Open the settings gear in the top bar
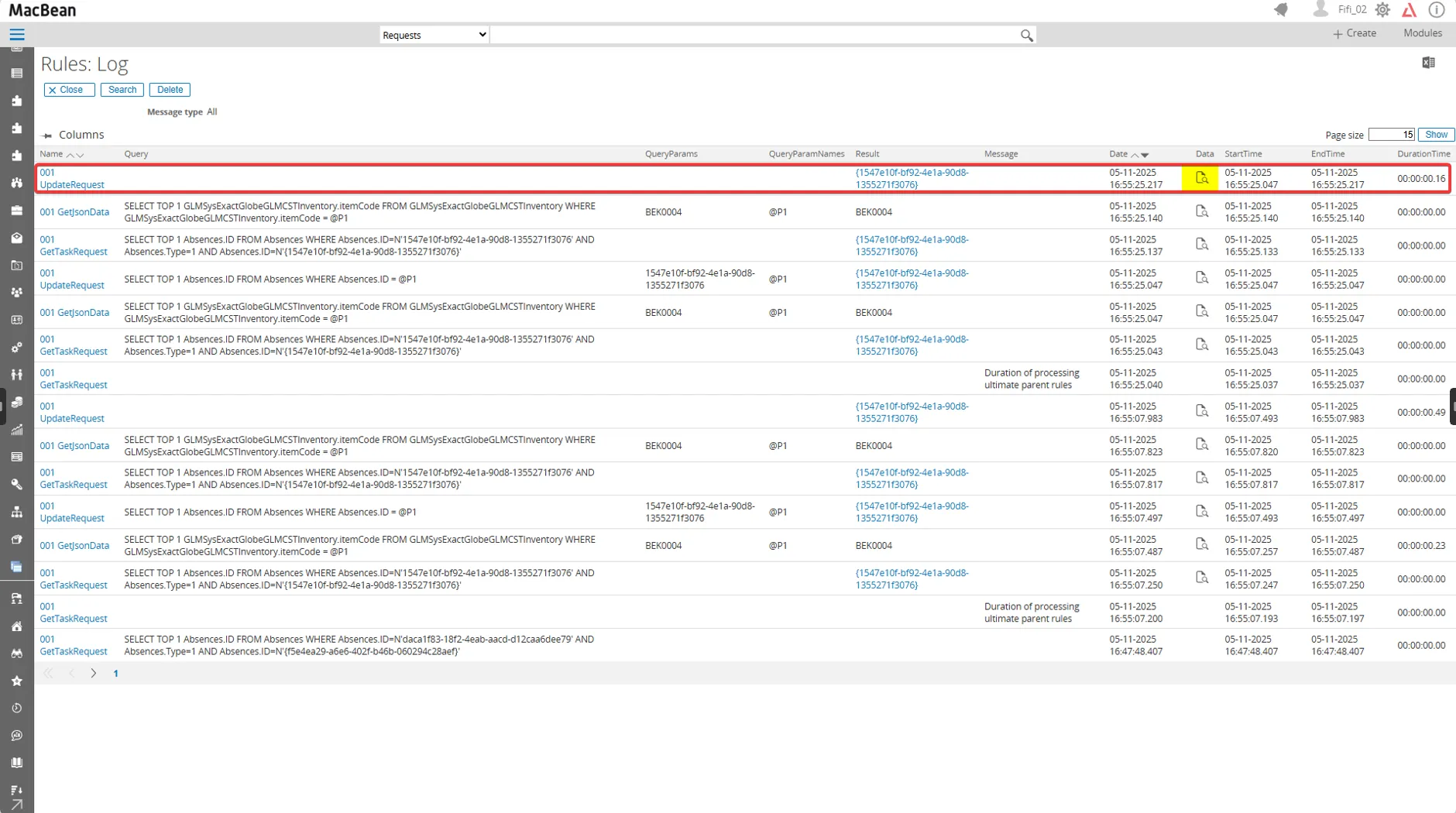1456x813 pixels. click(1382, 10)
